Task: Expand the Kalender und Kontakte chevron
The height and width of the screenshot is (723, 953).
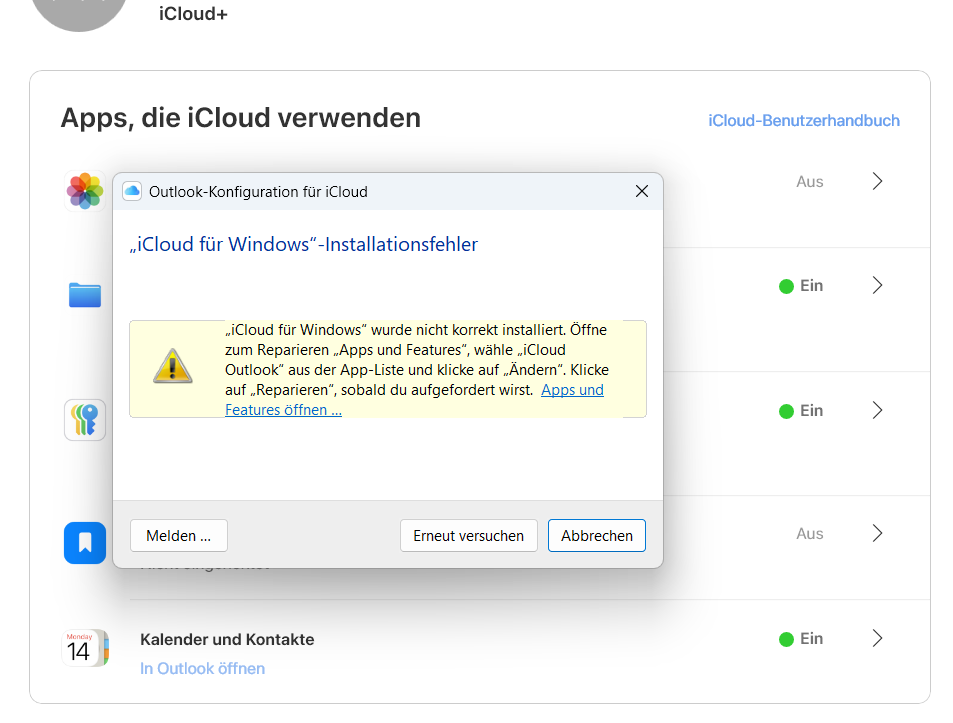Action: tap(877, 638)
